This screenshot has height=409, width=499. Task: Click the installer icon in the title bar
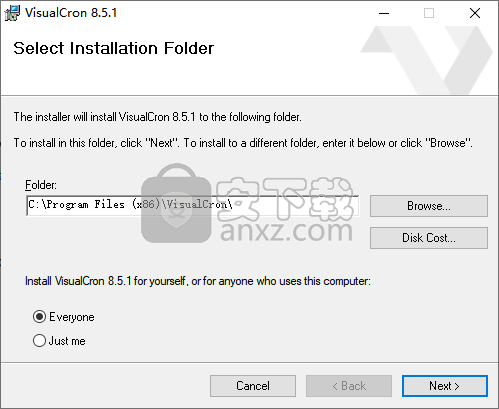point(12,13)
